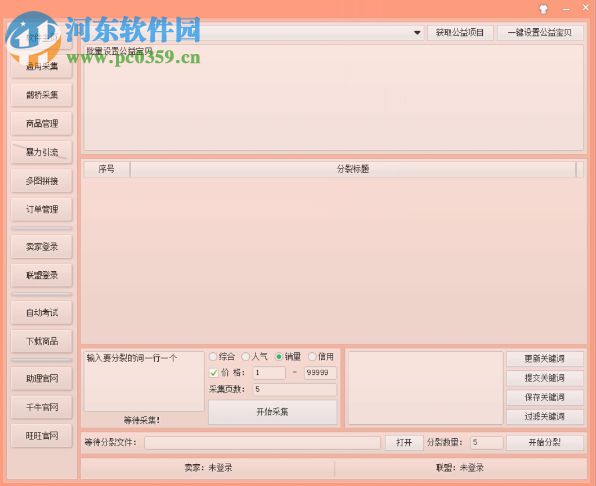The width and height of the screenshot is (596, 486).
Task: Select the 人气 sort radio button
Action: (255, 356)
